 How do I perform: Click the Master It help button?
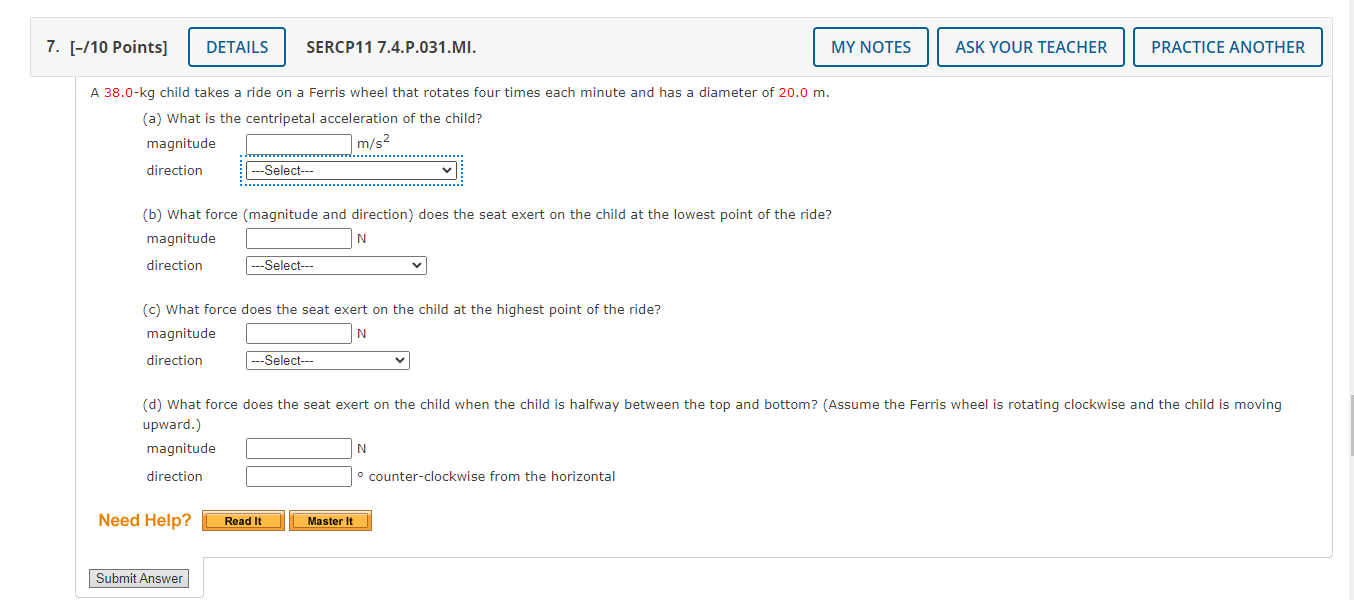click(330, 520)
